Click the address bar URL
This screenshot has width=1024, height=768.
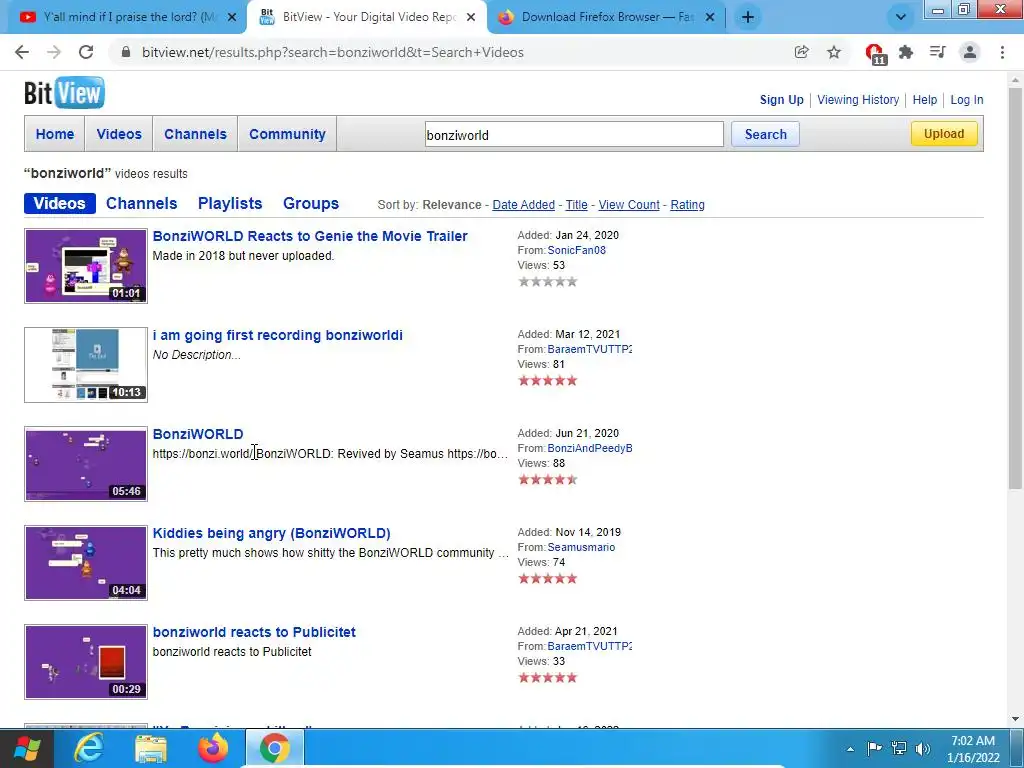333,52
